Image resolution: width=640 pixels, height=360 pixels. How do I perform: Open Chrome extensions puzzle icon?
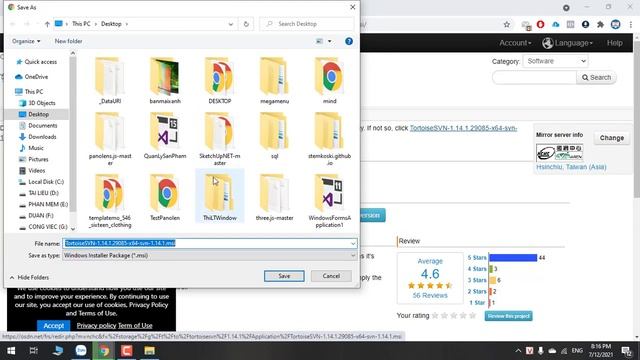[600, 24]
